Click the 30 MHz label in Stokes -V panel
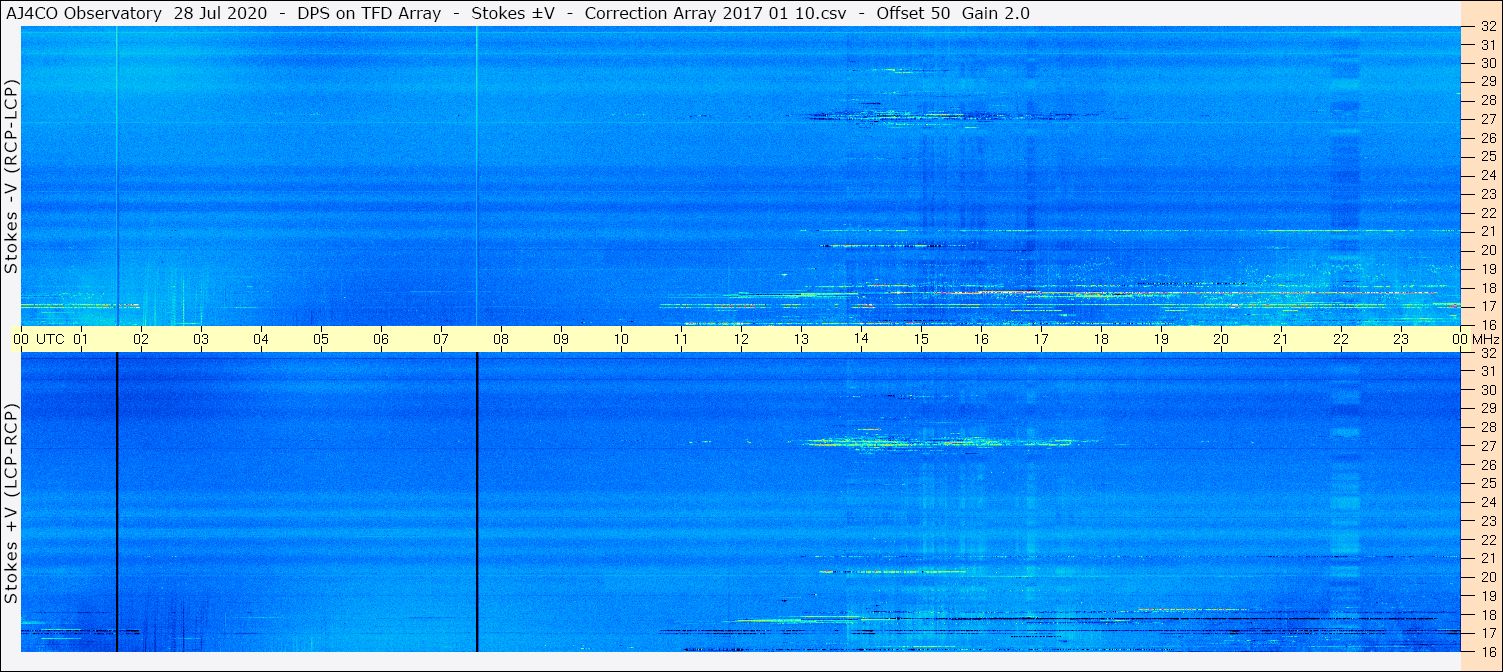Viewport: 1503px width, 672px height. [x=1487, y=62]
